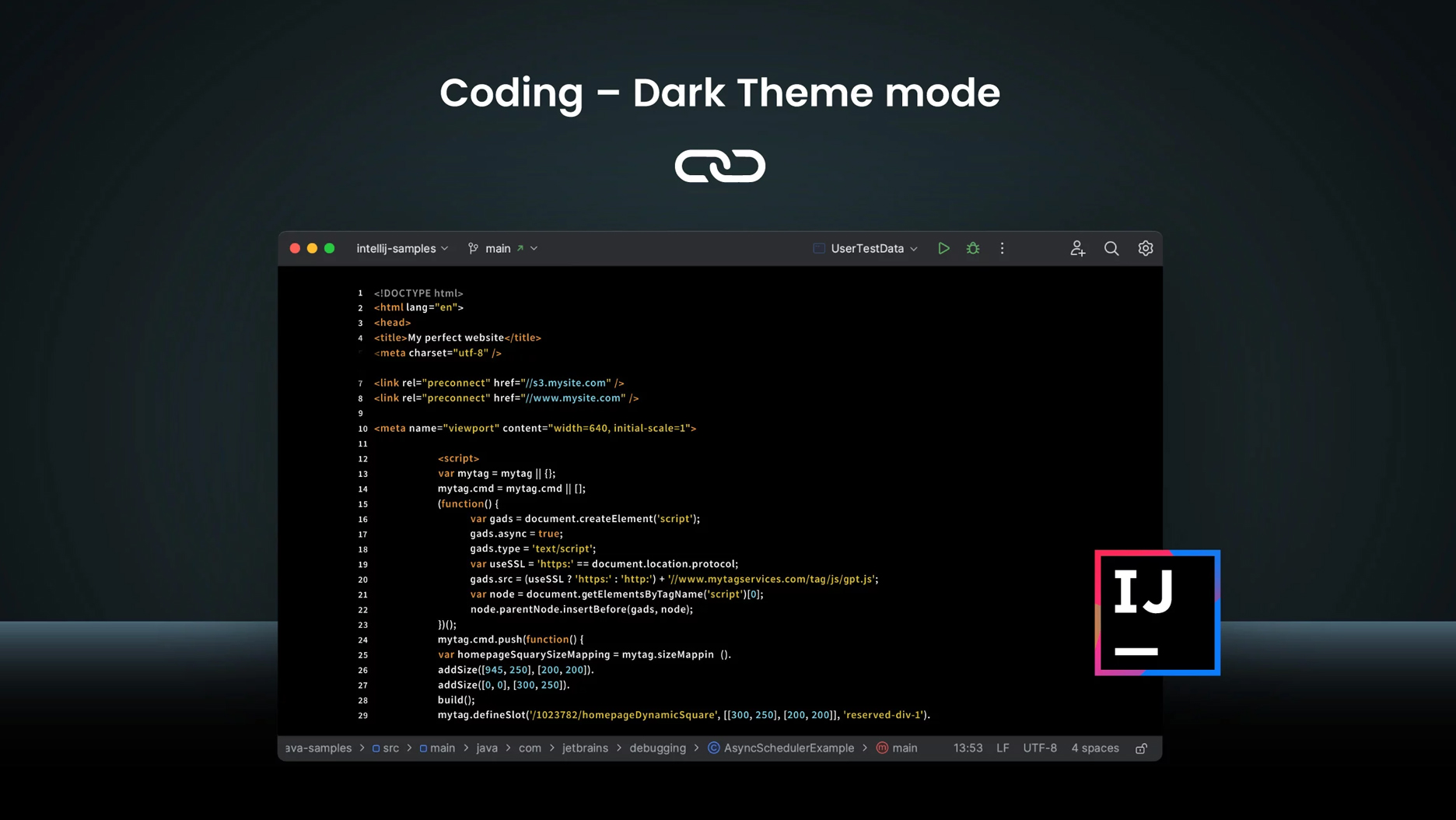The width and height of the screenshot is (1456, 820).
Task: Toggle the read-only lock icon in status bar
Action: click(1141, 748)
